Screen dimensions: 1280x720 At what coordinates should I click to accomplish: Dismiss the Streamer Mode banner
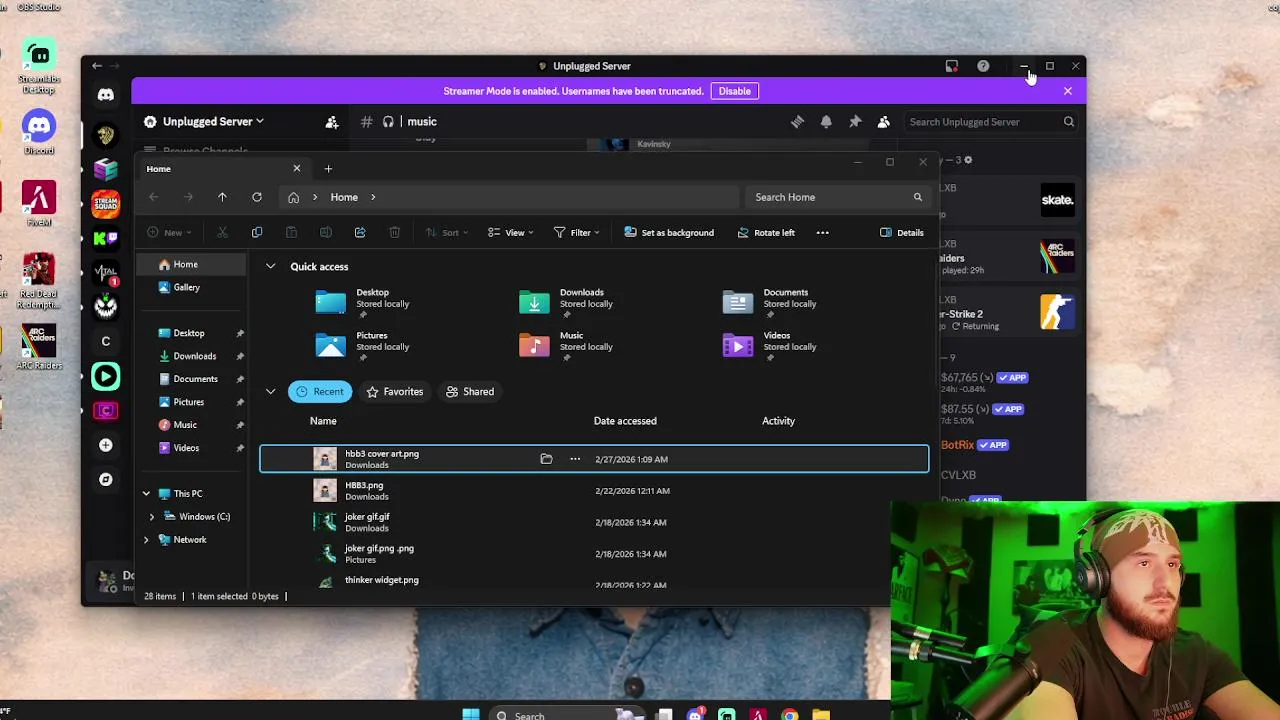(1067, 91)
